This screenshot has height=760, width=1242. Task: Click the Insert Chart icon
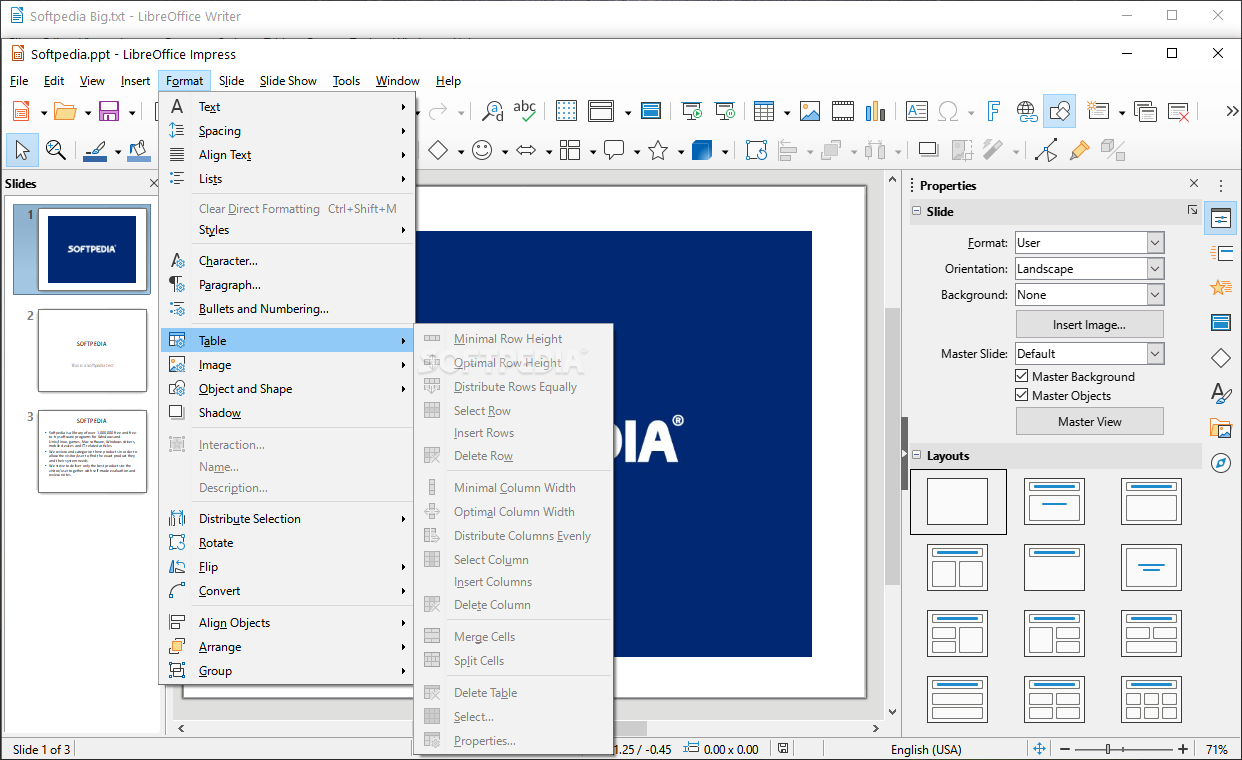[x=876, y=111]
